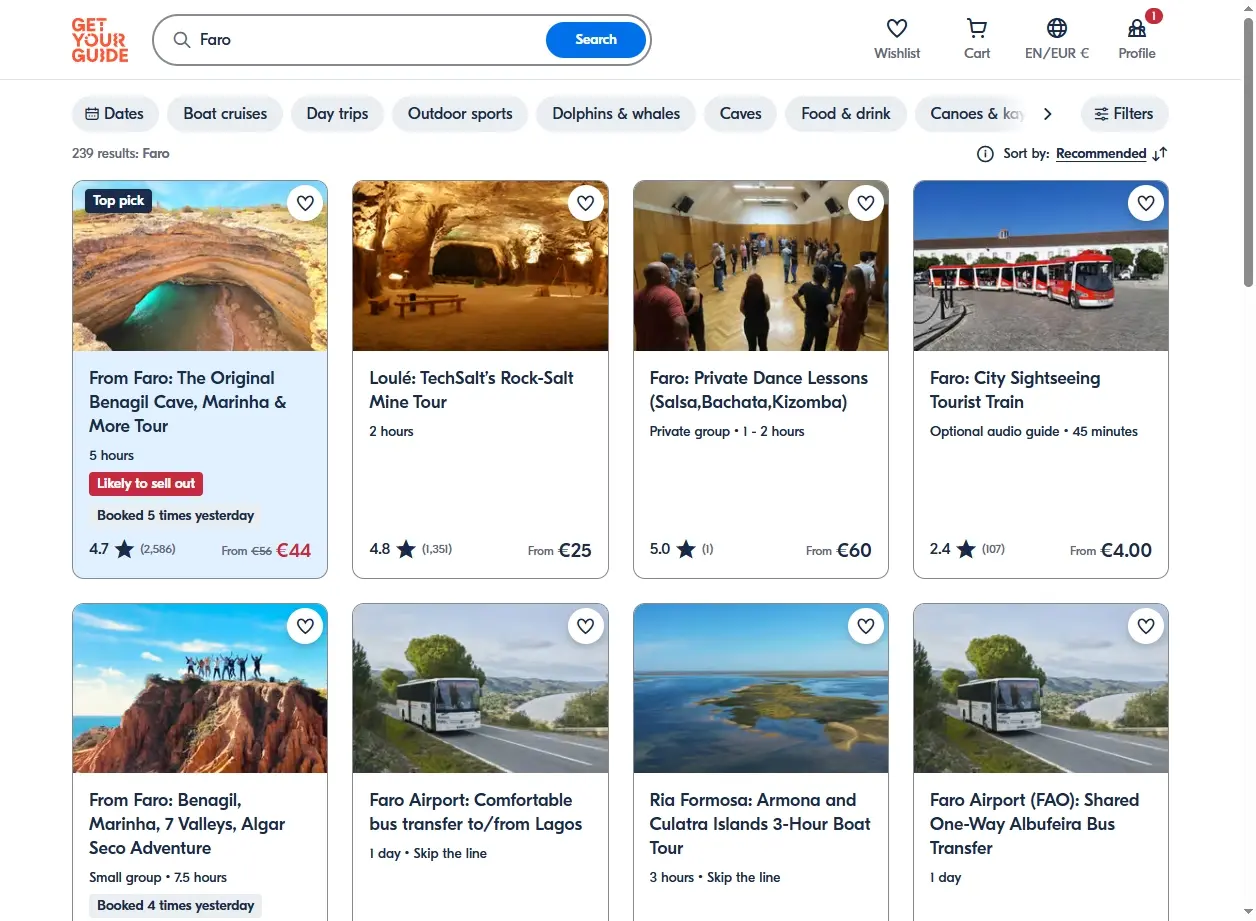The width and height of the screenshot is (1256, 921).
Task: Click the star icon on the Private Dance Lessons card
Action: click(685, 549)
